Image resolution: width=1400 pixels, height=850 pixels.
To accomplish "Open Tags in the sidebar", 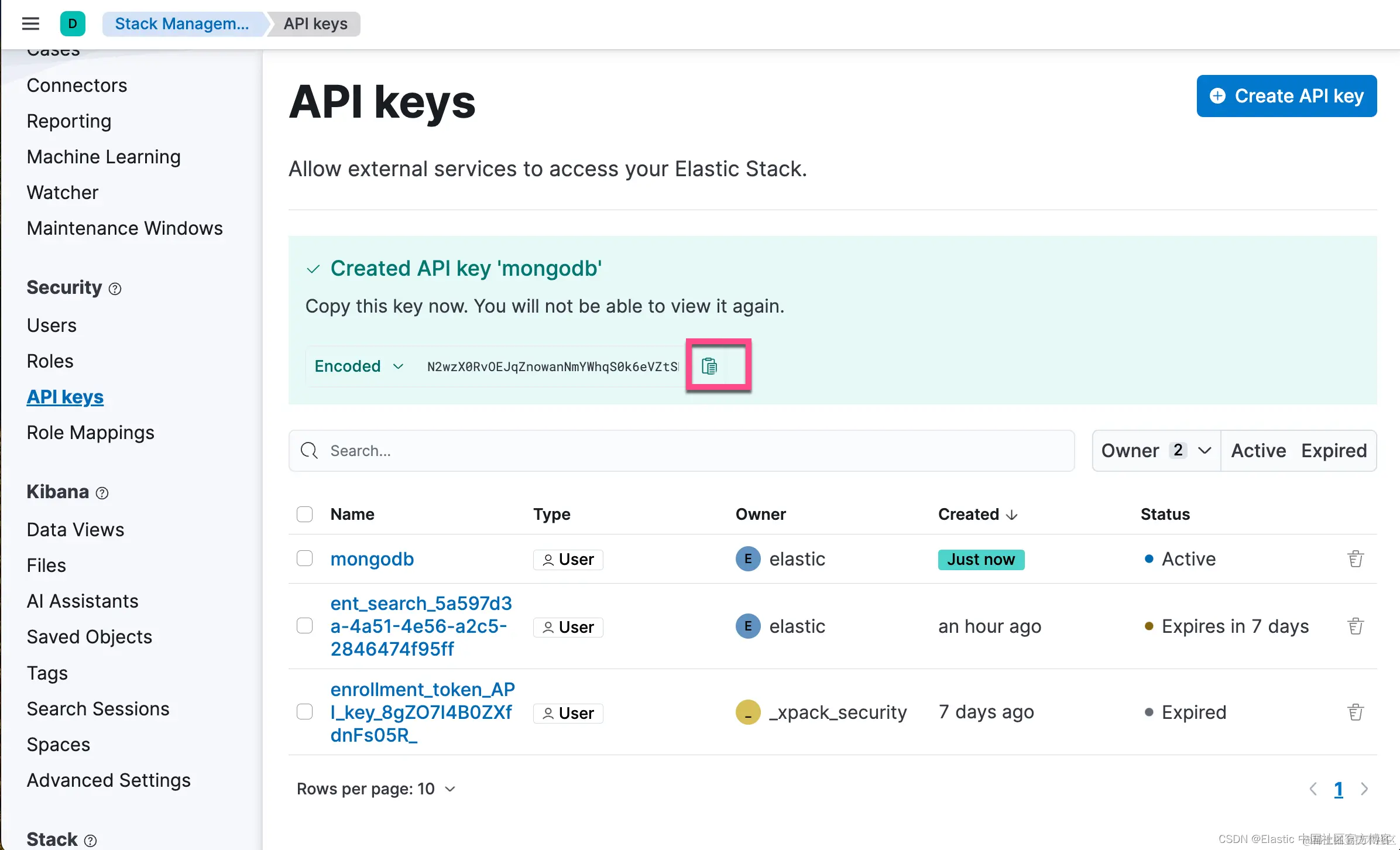I will (47, 673).
